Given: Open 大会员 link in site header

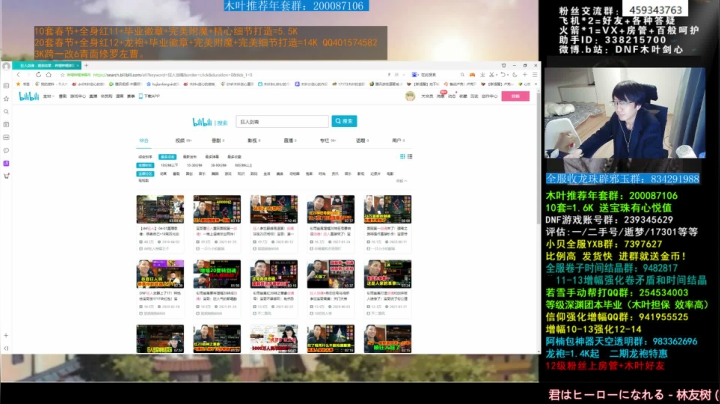Looking at the screenshot, I should [x=427, y=96].
